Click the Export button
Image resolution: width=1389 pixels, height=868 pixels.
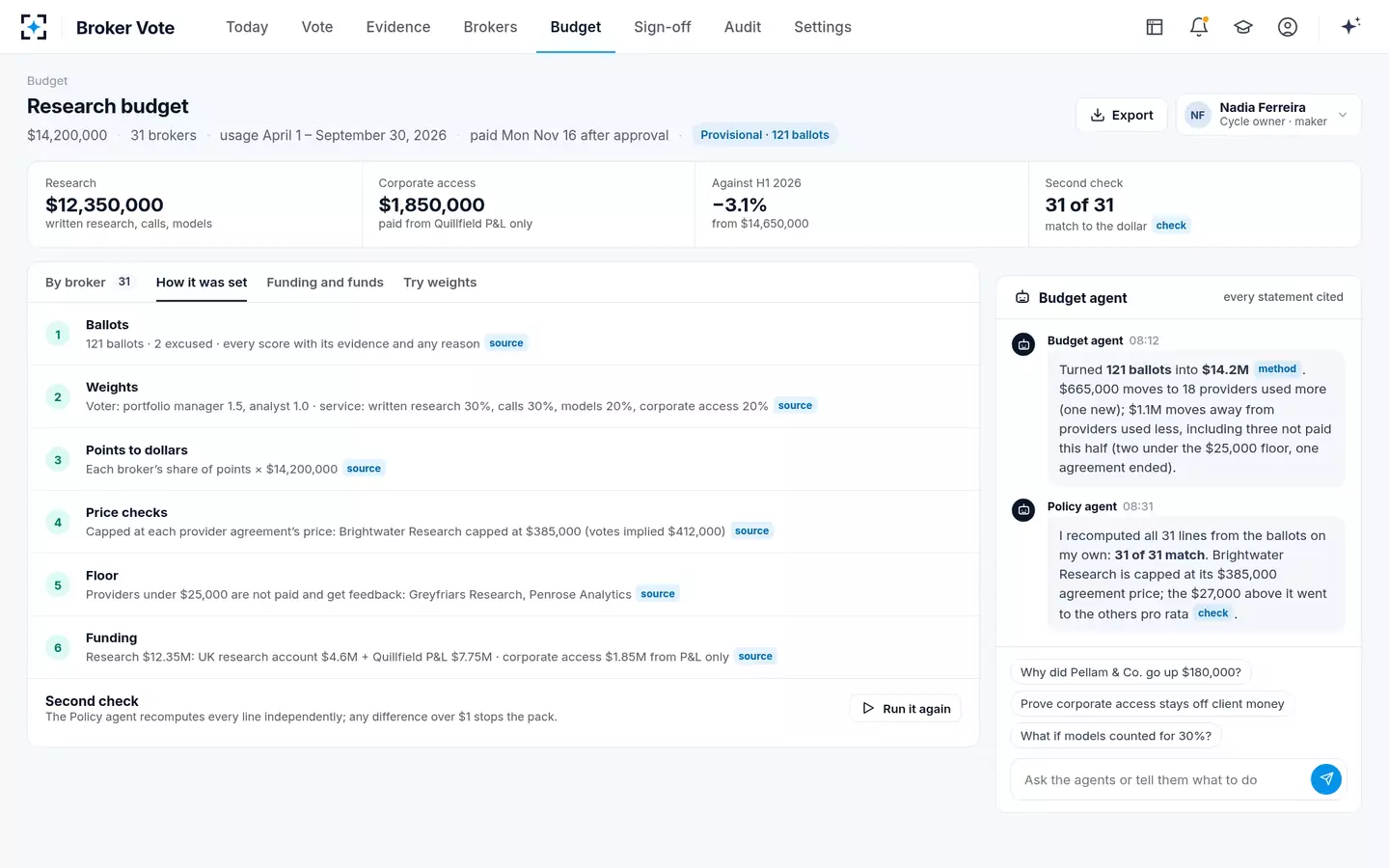(1122, 115)
